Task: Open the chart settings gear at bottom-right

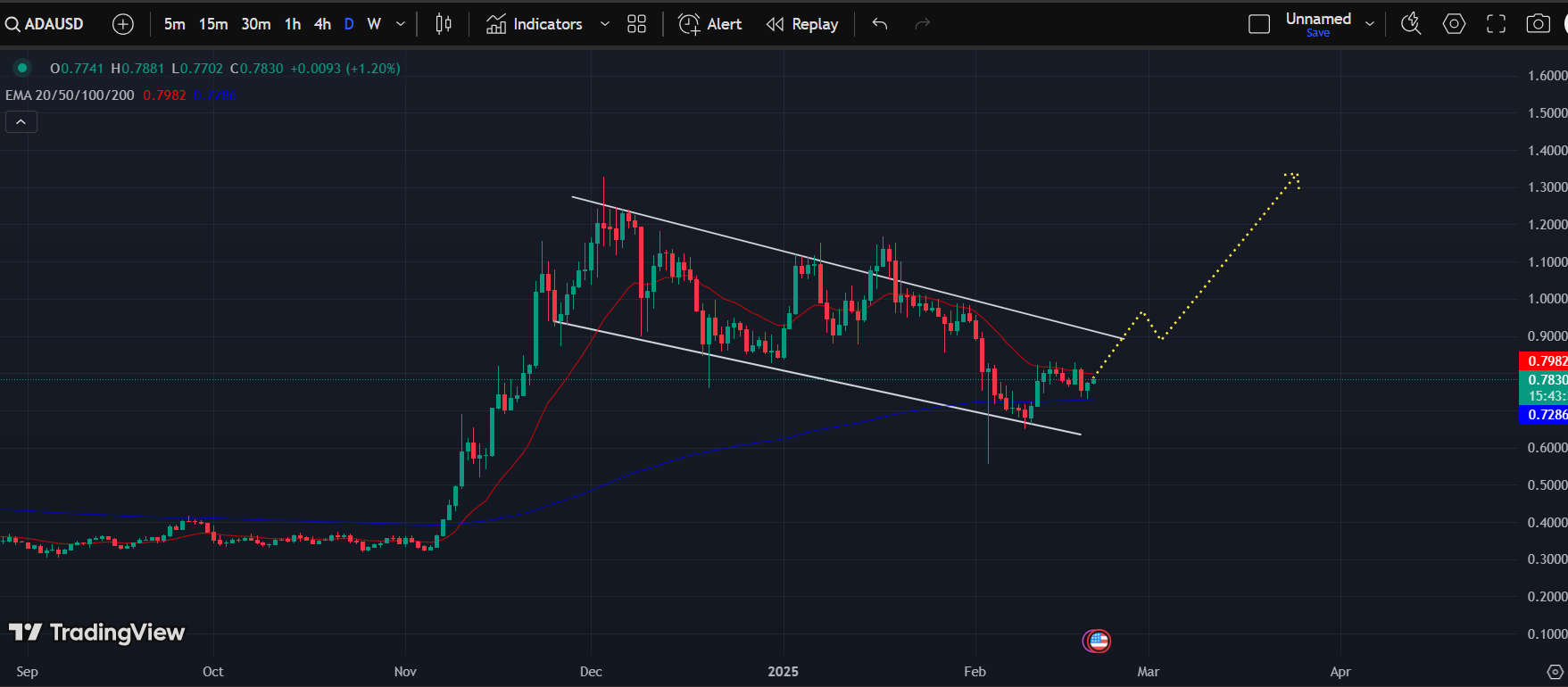Action: 1555,672
